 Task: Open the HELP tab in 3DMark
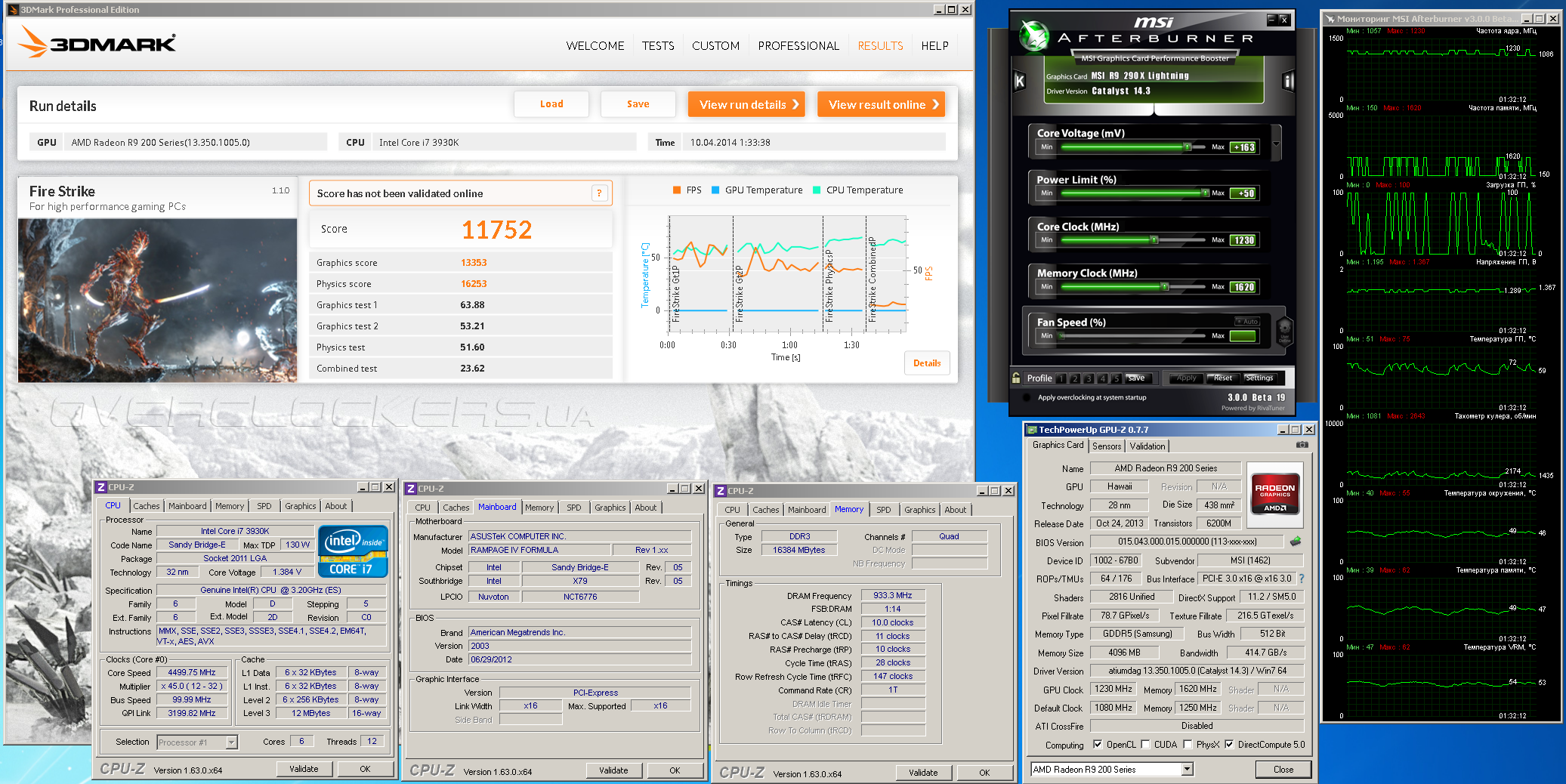click(x=934, y=46)
